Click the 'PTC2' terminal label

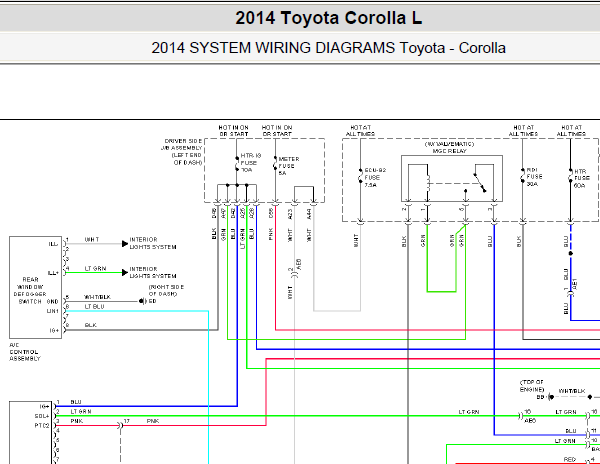(42, 426)
